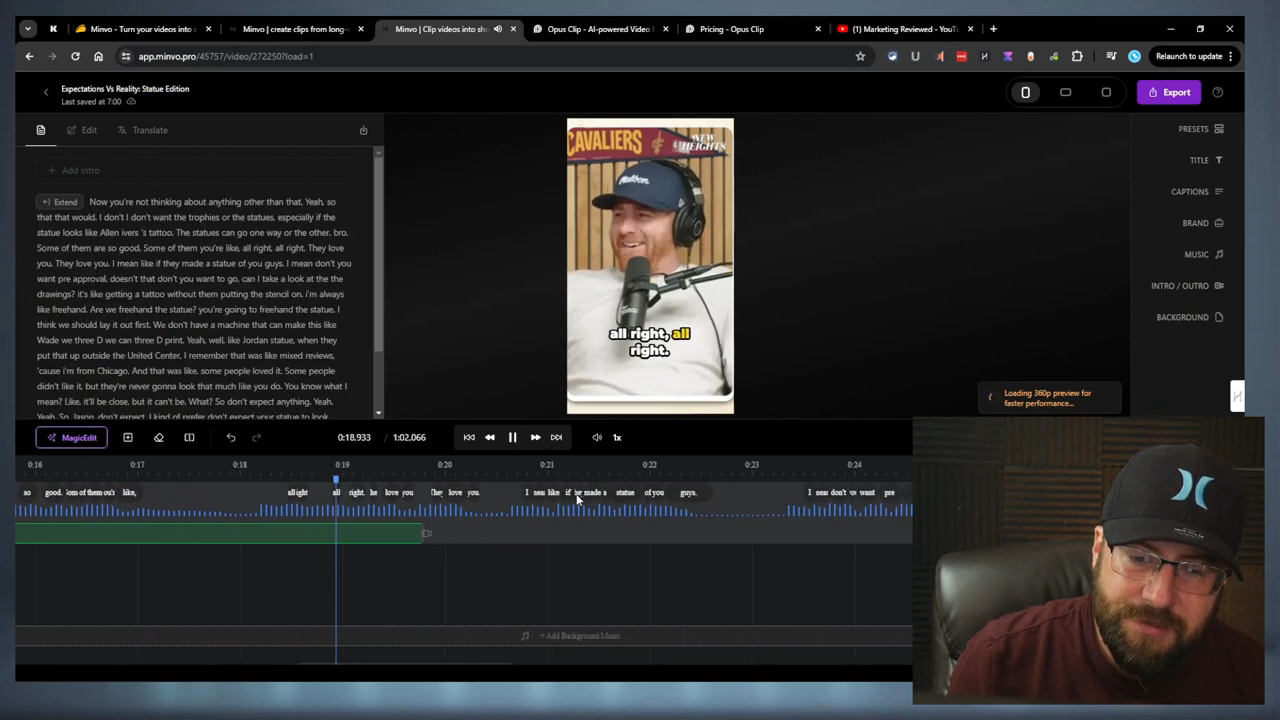
Task: Fast forward the playback
Action: pos(535,437)
